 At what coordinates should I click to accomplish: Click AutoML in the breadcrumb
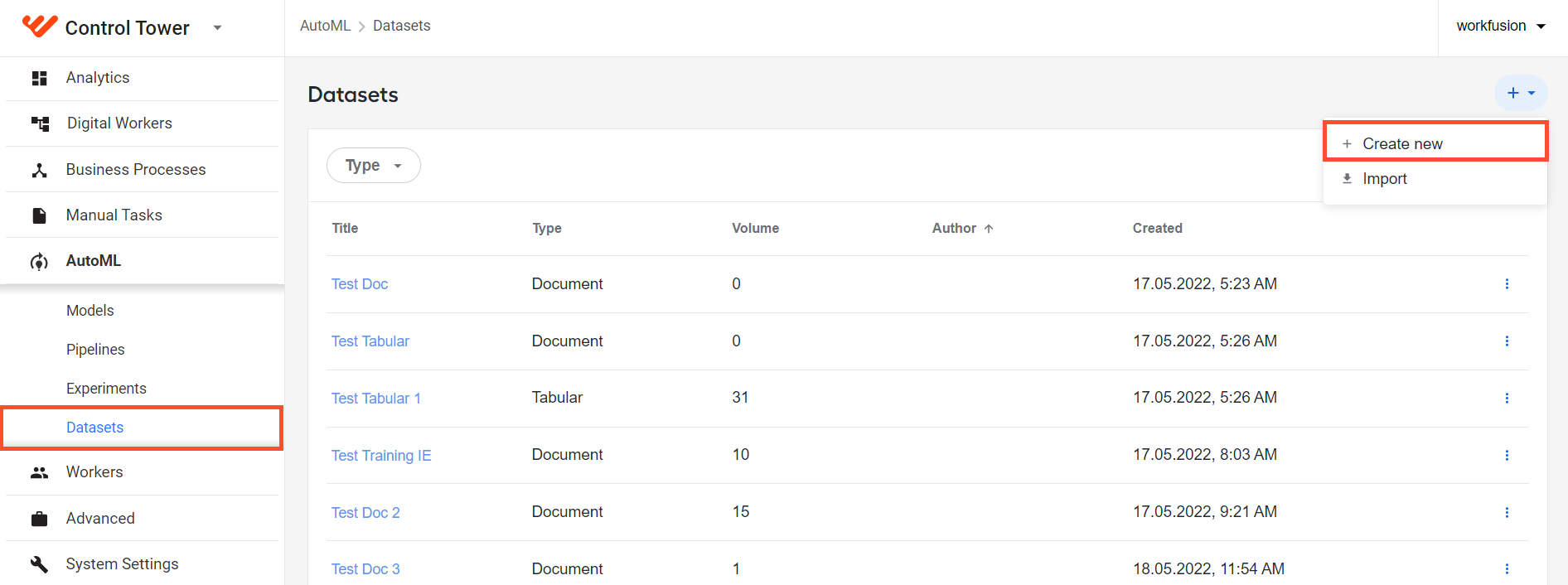(x=325, y=26)
